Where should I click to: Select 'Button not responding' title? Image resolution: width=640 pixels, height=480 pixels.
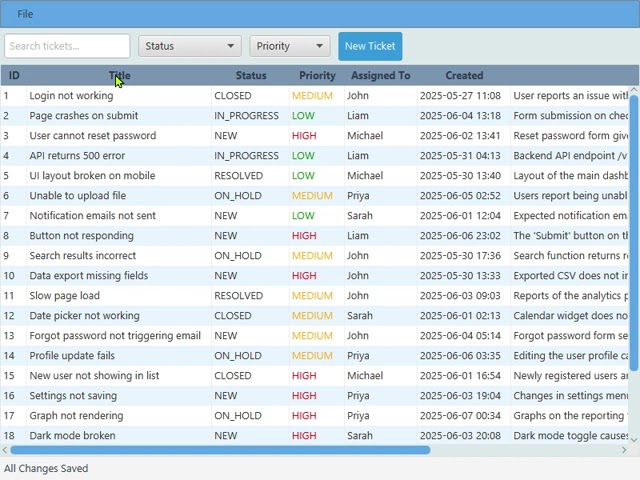pyautogui.click(x=82, y=236)
